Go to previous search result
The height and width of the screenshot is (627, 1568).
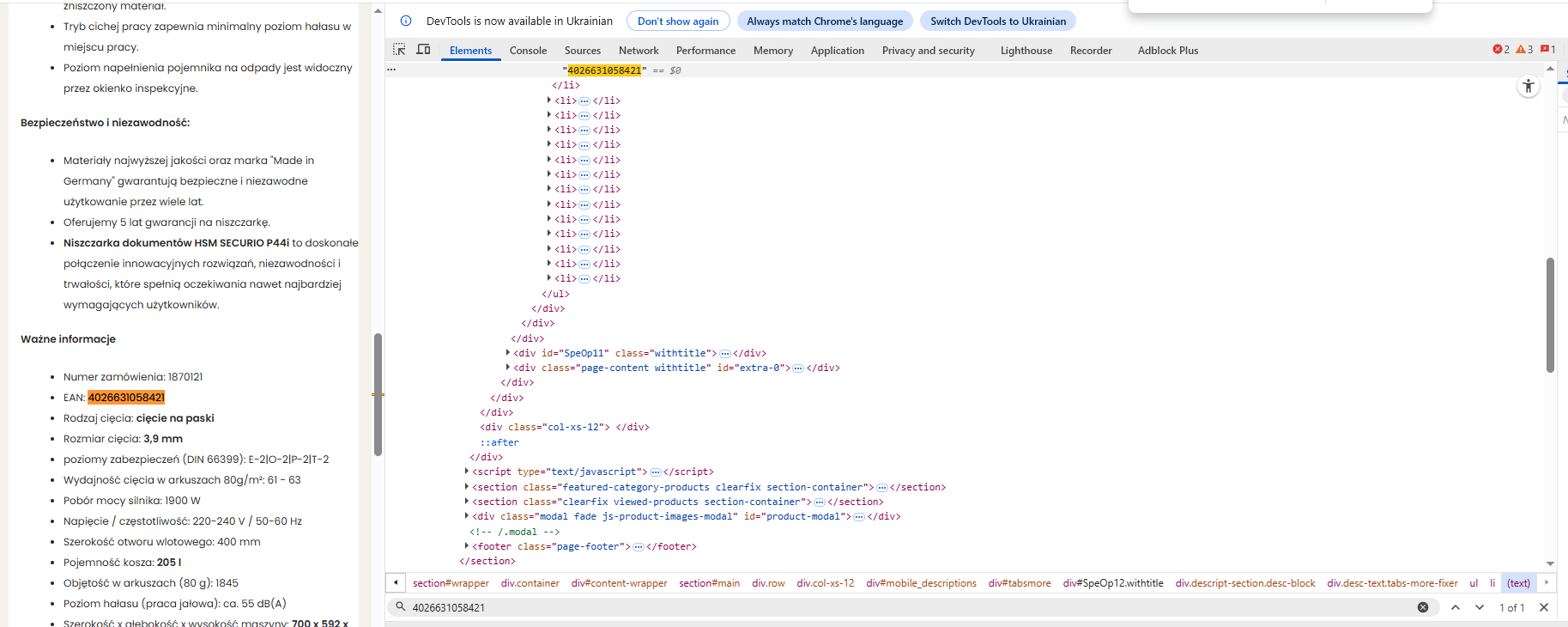[1456, 607]
